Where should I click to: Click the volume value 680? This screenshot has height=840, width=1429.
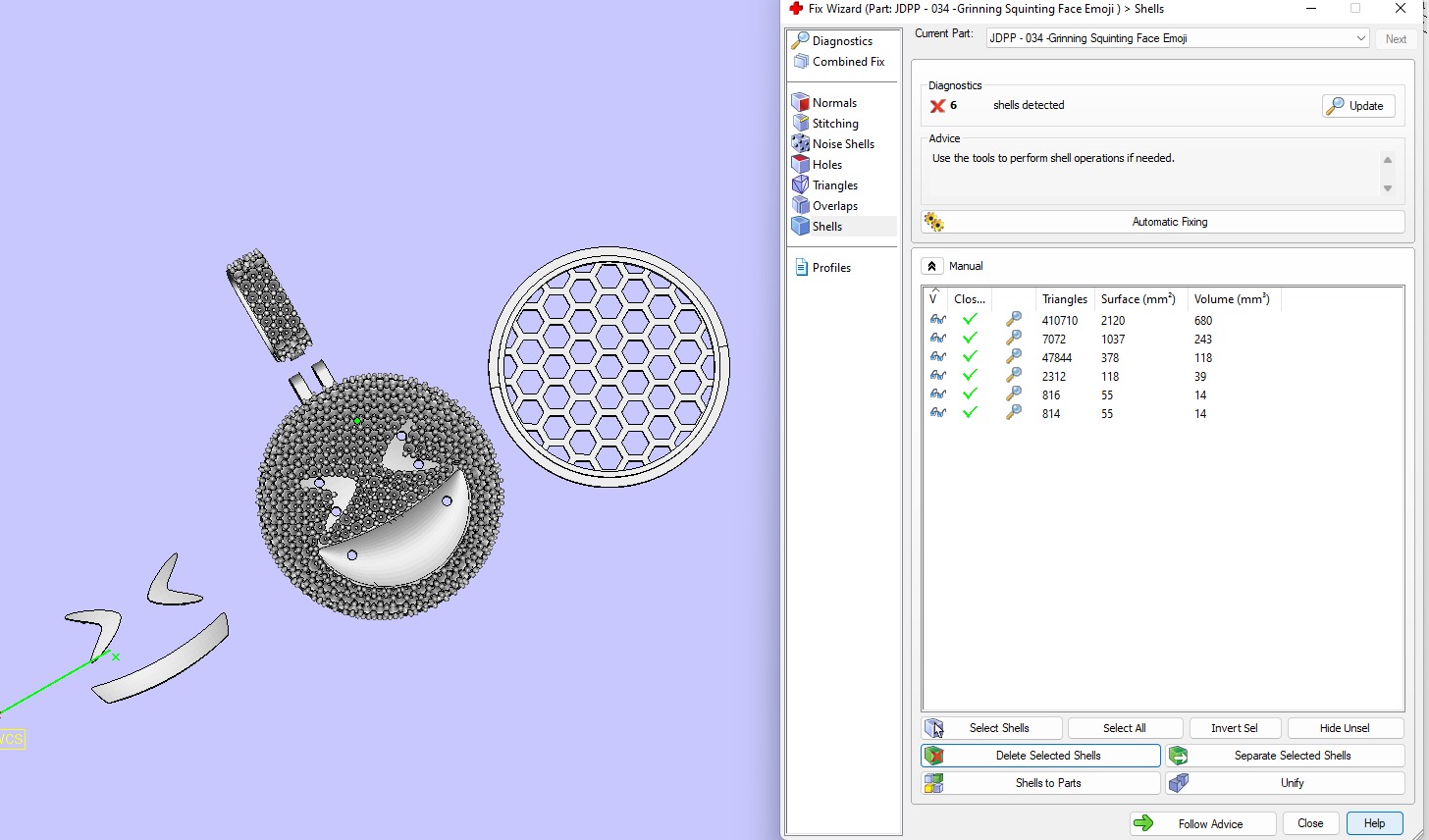coord(1203,320)
